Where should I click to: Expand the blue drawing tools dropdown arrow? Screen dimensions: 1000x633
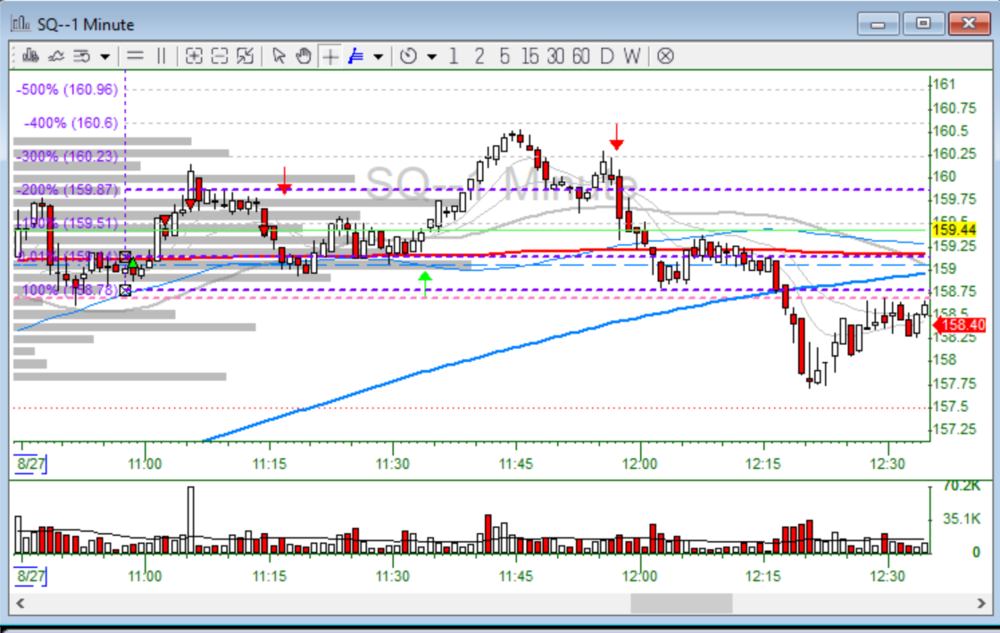click(x=378, y=56)
